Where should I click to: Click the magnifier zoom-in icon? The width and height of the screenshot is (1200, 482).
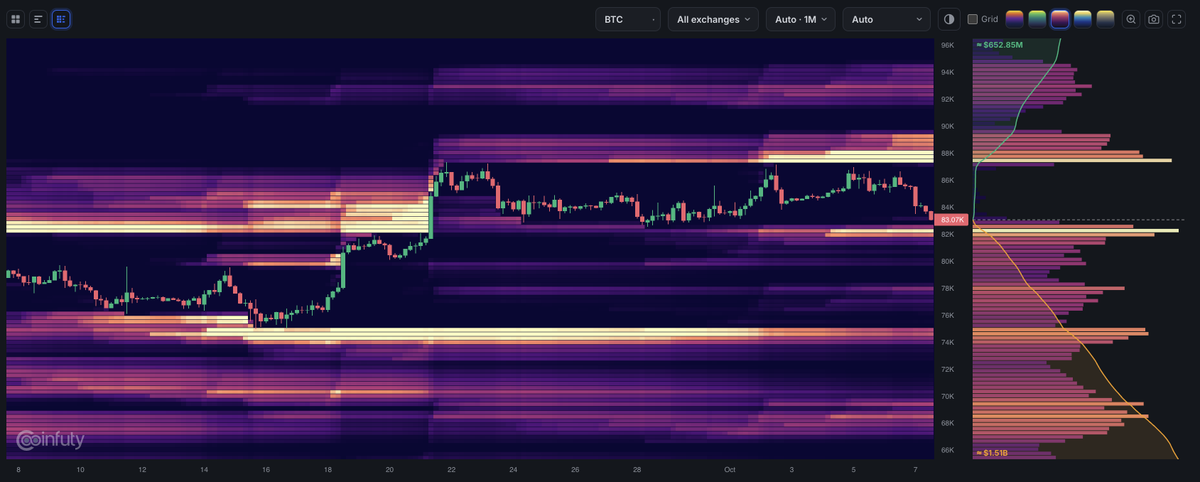[x=1131, y=19]
